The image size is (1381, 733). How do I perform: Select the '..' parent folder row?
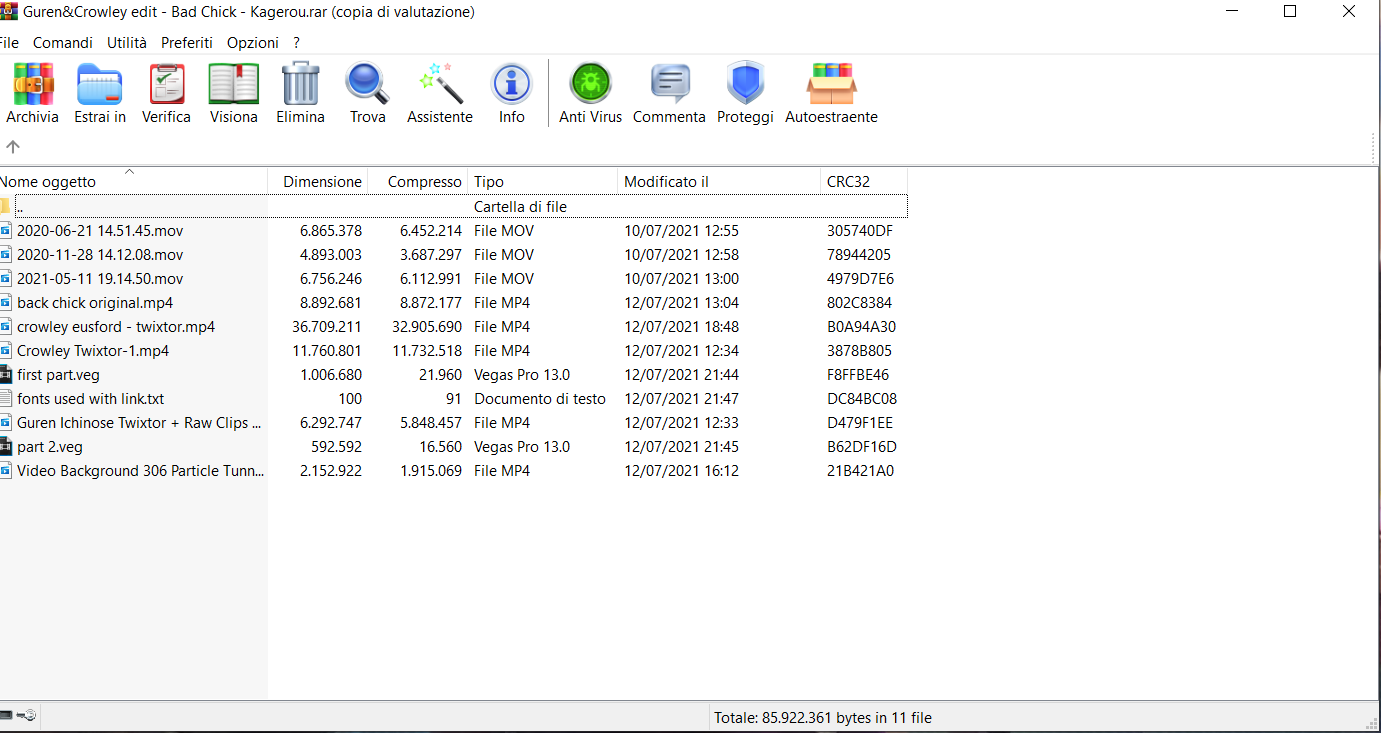(454, 207)
